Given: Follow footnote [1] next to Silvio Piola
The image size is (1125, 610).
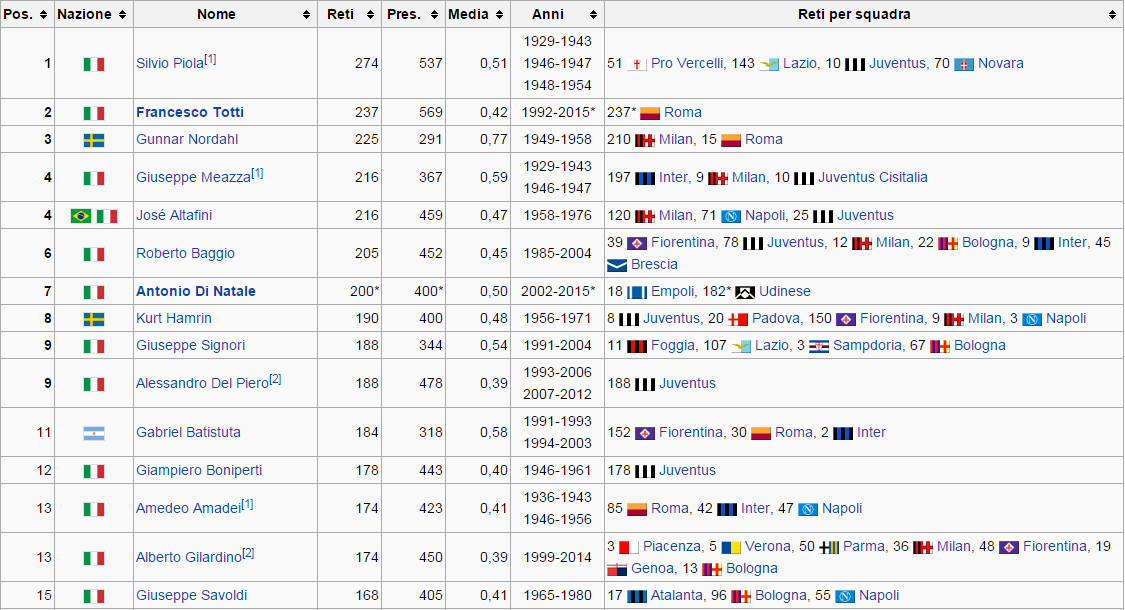Looking at the screenshot, I should click(210, 59).
